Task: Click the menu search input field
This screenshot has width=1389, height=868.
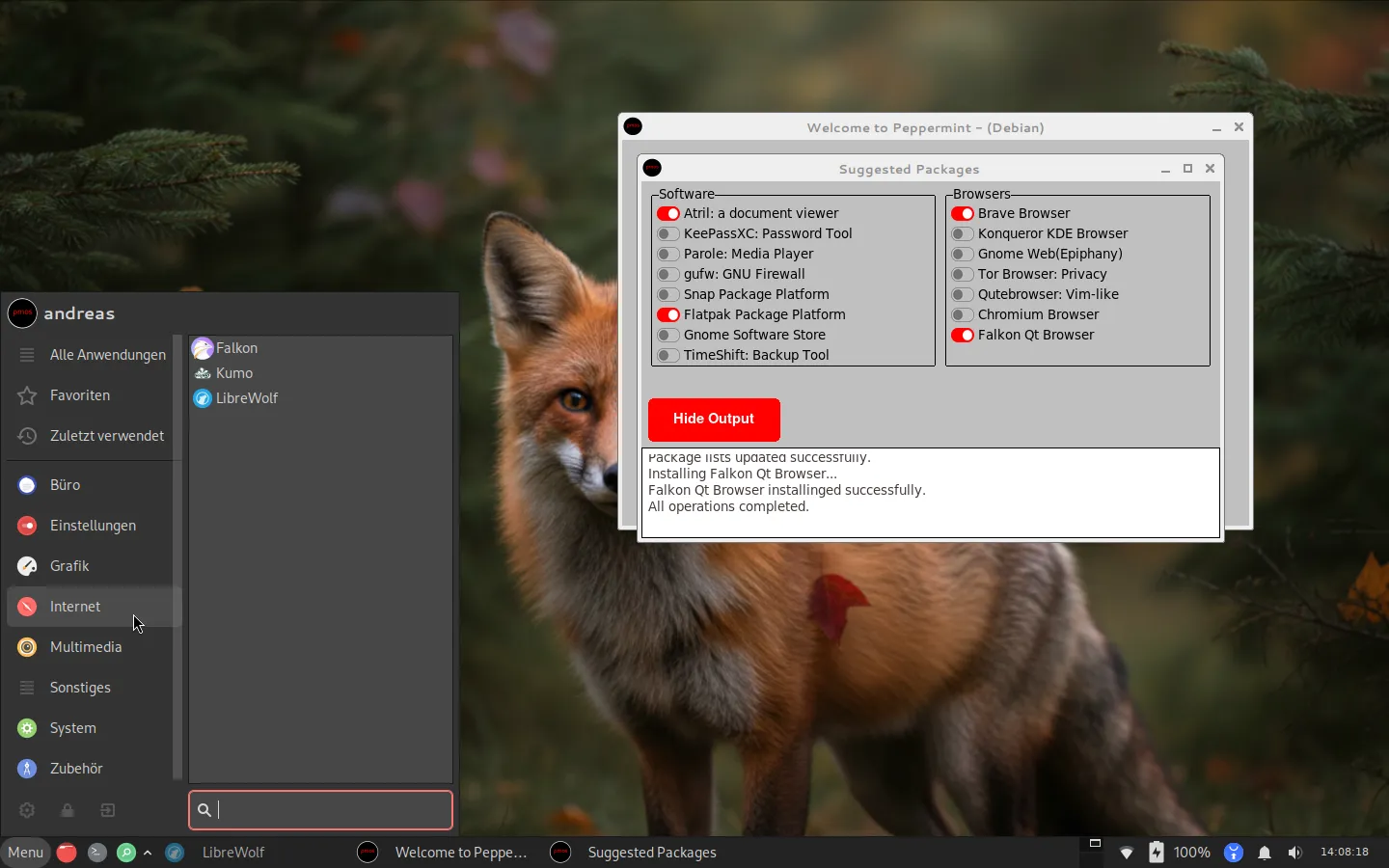Action: [x=328, y=810]
